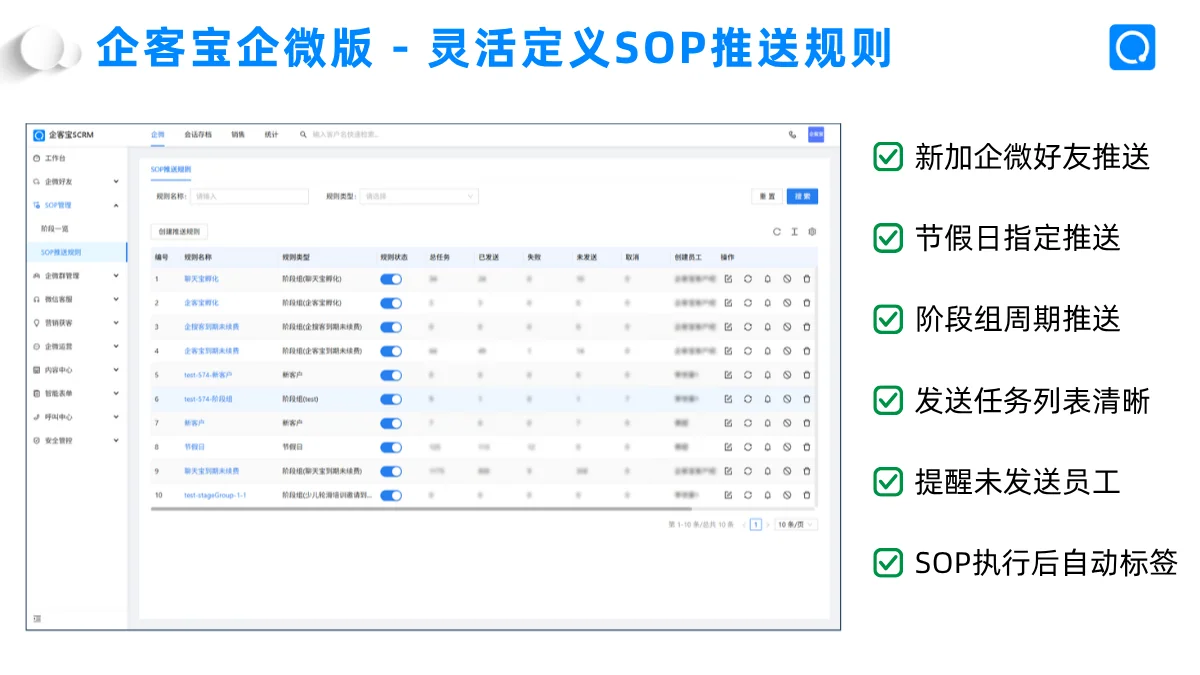Click the 创建推送规则 button
The width and height of the screenshot is (1200, 675).
click(180, 231)
